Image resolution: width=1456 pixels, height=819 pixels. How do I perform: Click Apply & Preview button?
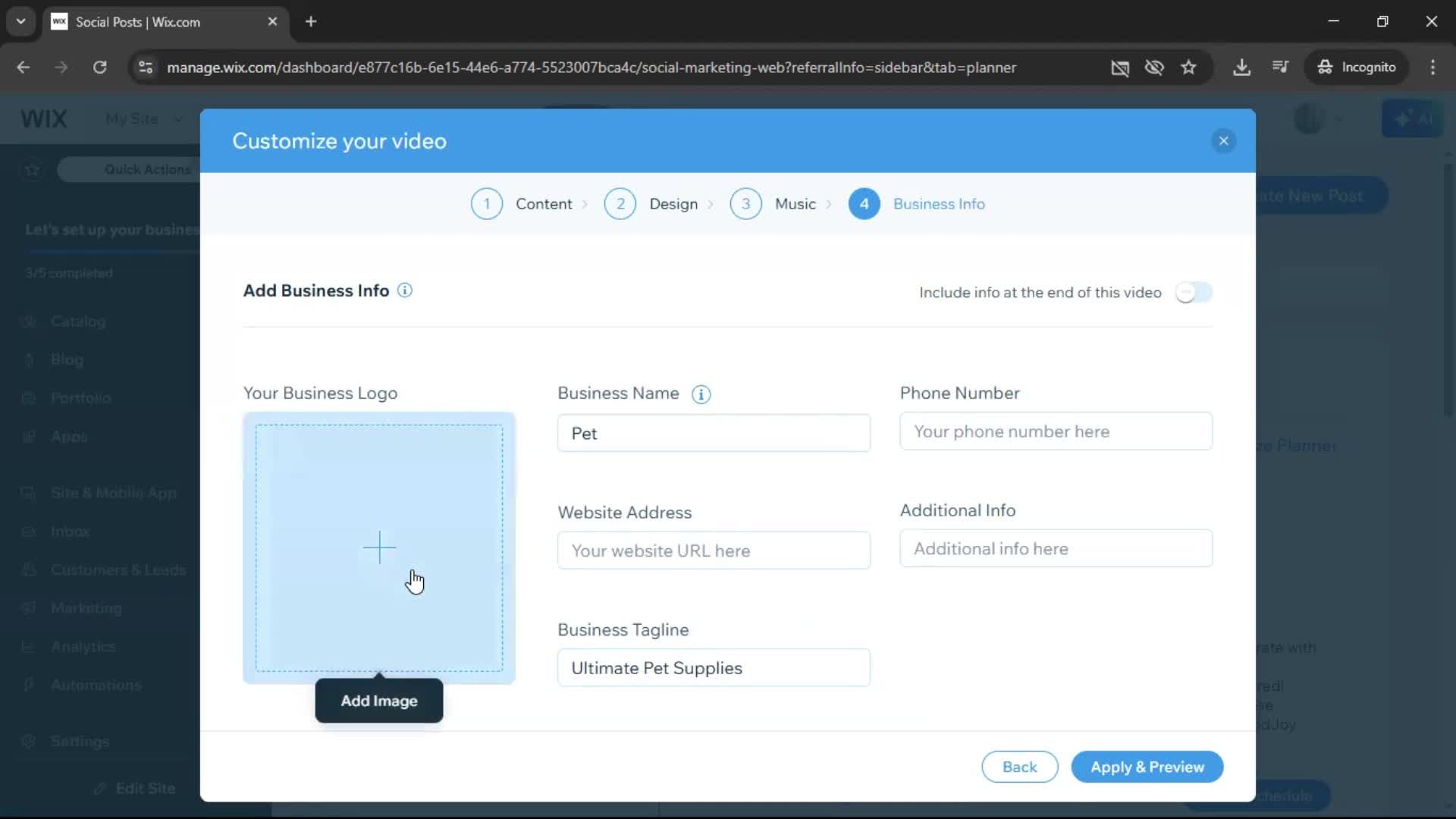(1147, 767)
